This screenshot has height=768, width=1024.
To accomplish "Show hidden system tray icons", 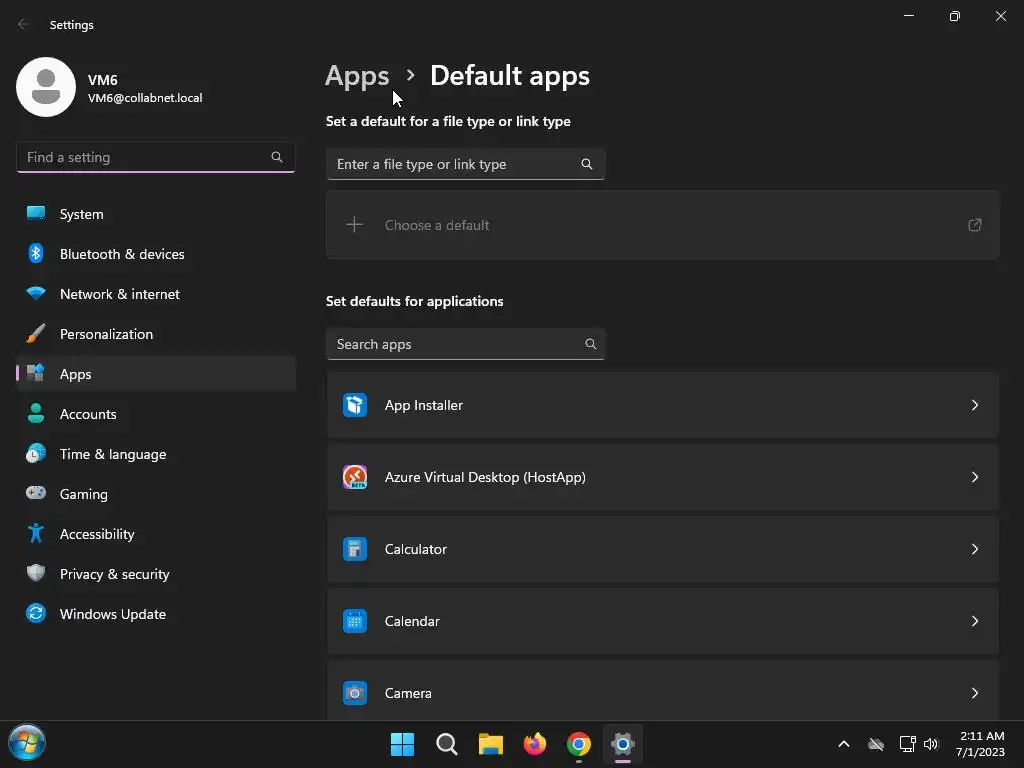I will pyautogui.click(x=843, y=744).
